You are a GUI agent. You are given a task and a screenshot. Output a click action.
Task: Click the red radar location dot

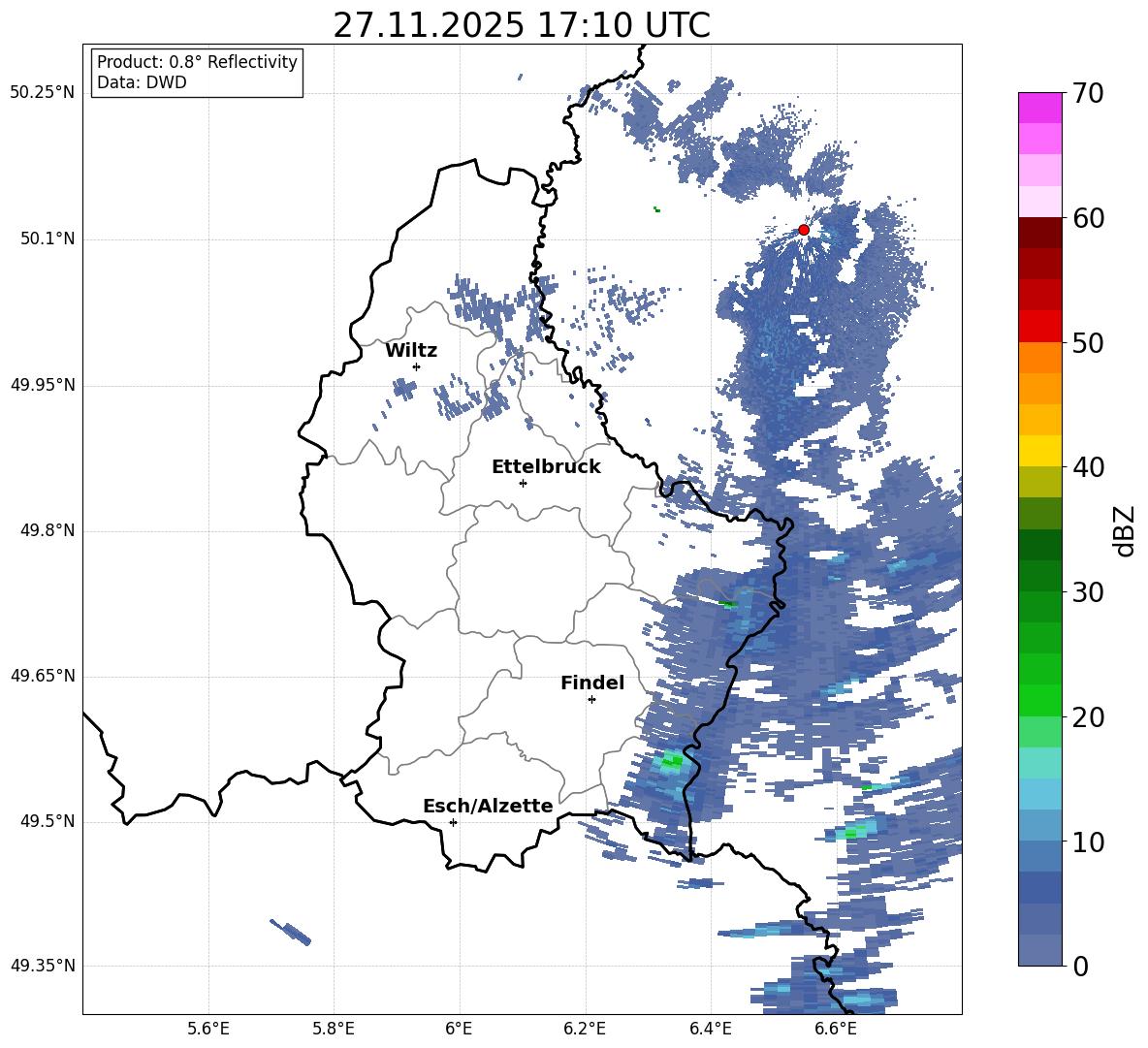(804, 230)
